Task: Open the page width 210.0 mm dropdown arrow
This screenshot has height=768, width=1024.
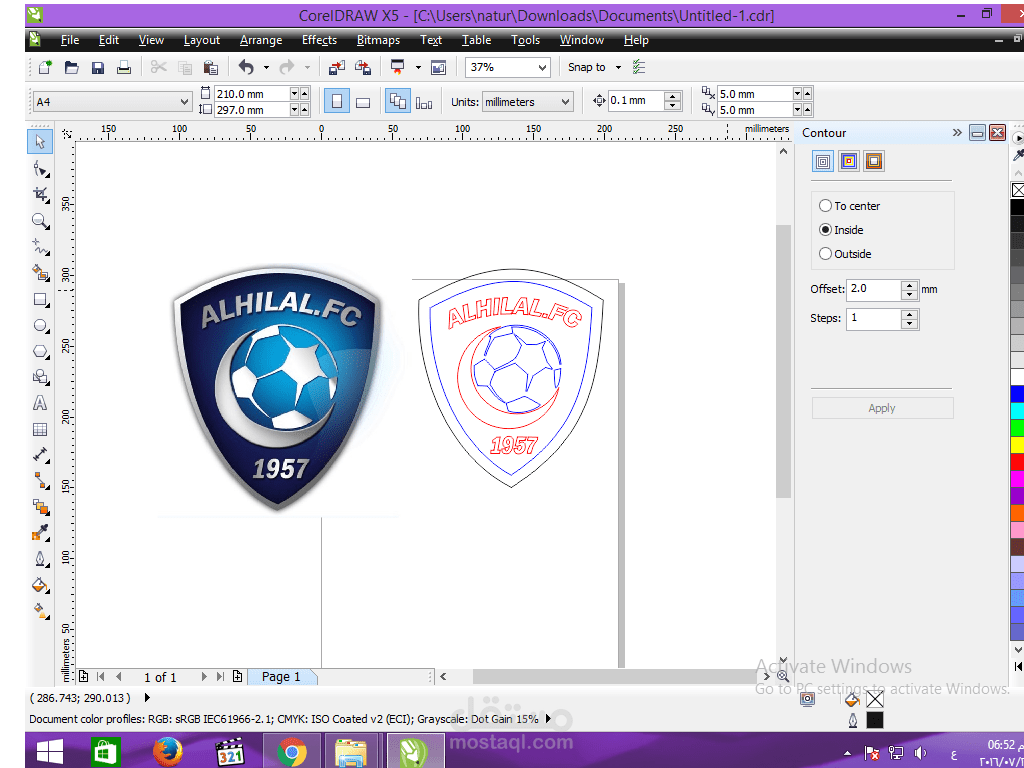Action: pyautogui.click(x=294, y=94)
